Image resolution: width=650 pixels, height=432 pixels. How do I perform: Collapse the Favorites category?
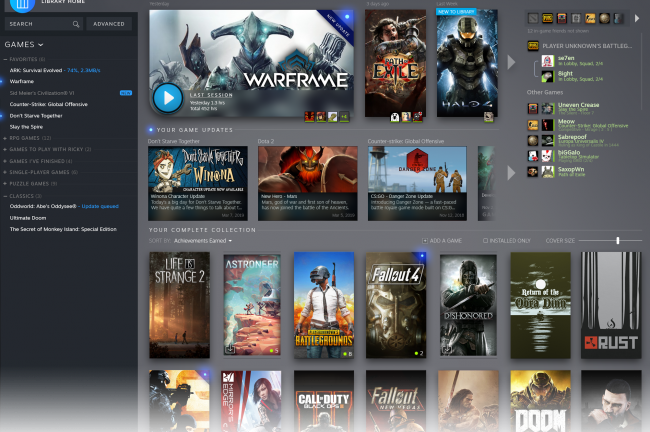pos(5,59)
